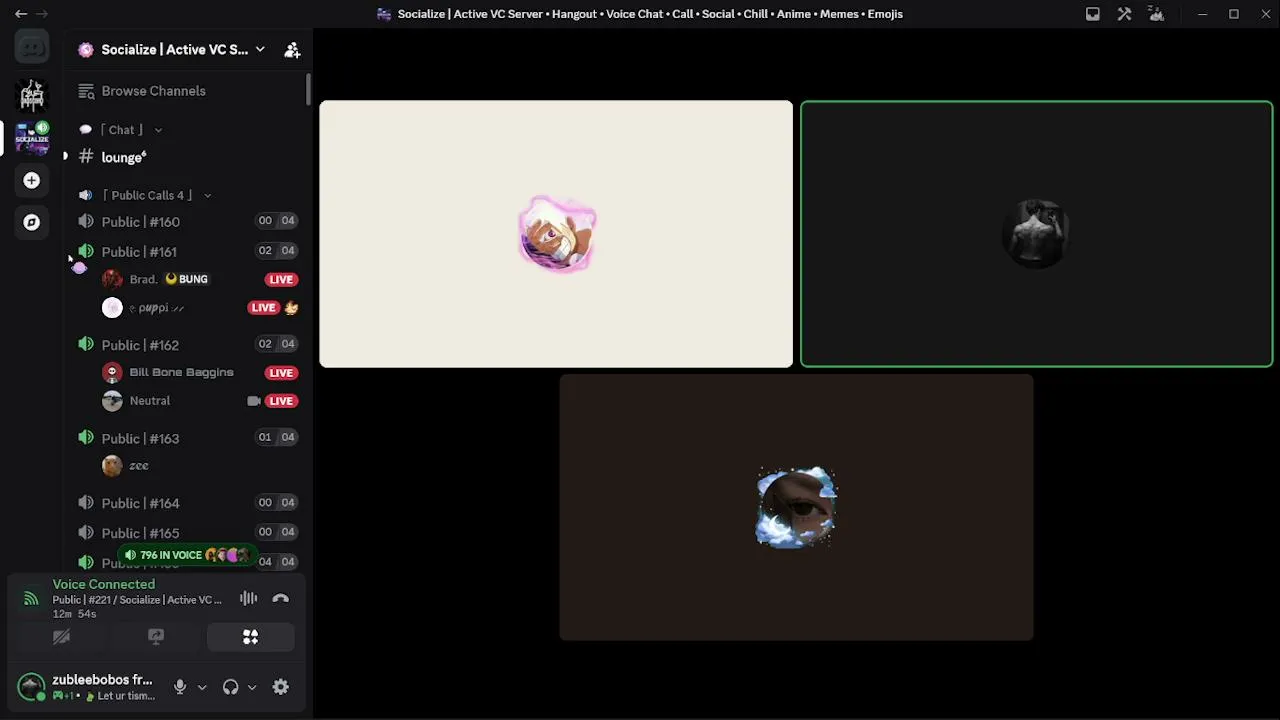Open the activities shapes button

tap(251, 637)
